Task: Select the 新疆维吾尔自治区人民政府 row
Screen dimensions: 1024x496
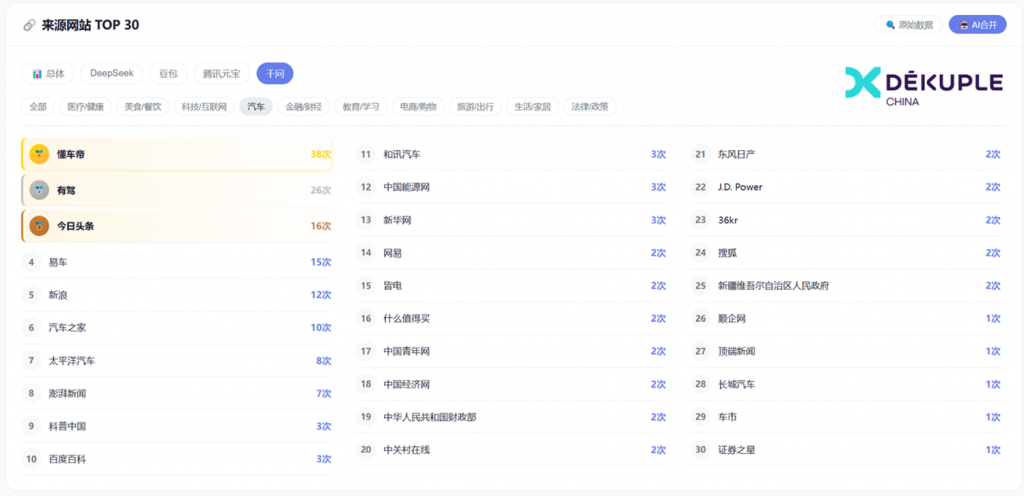Action: 846,285
